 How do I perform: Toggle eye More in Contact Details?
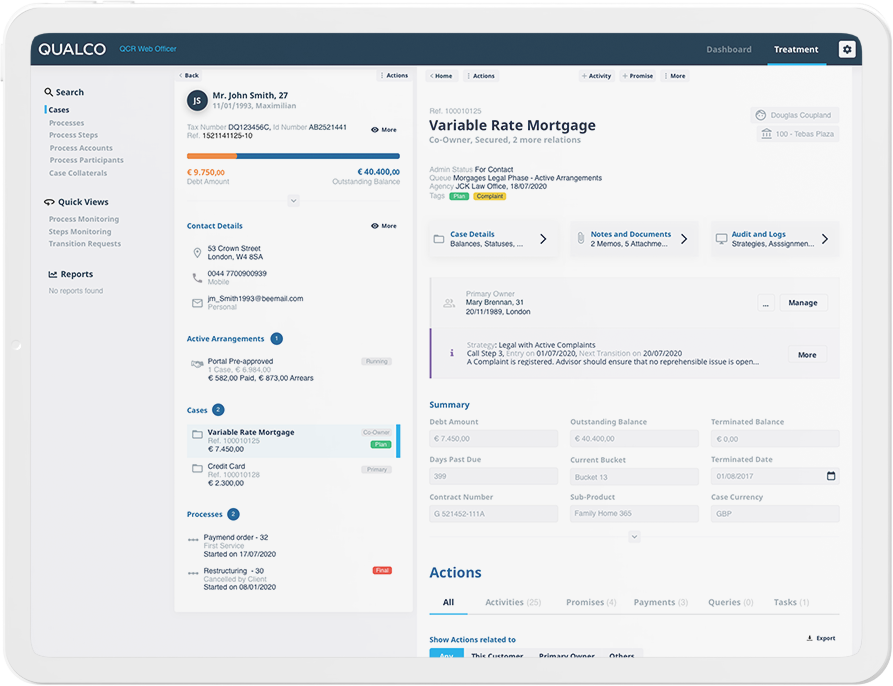(x=384, y=226)
